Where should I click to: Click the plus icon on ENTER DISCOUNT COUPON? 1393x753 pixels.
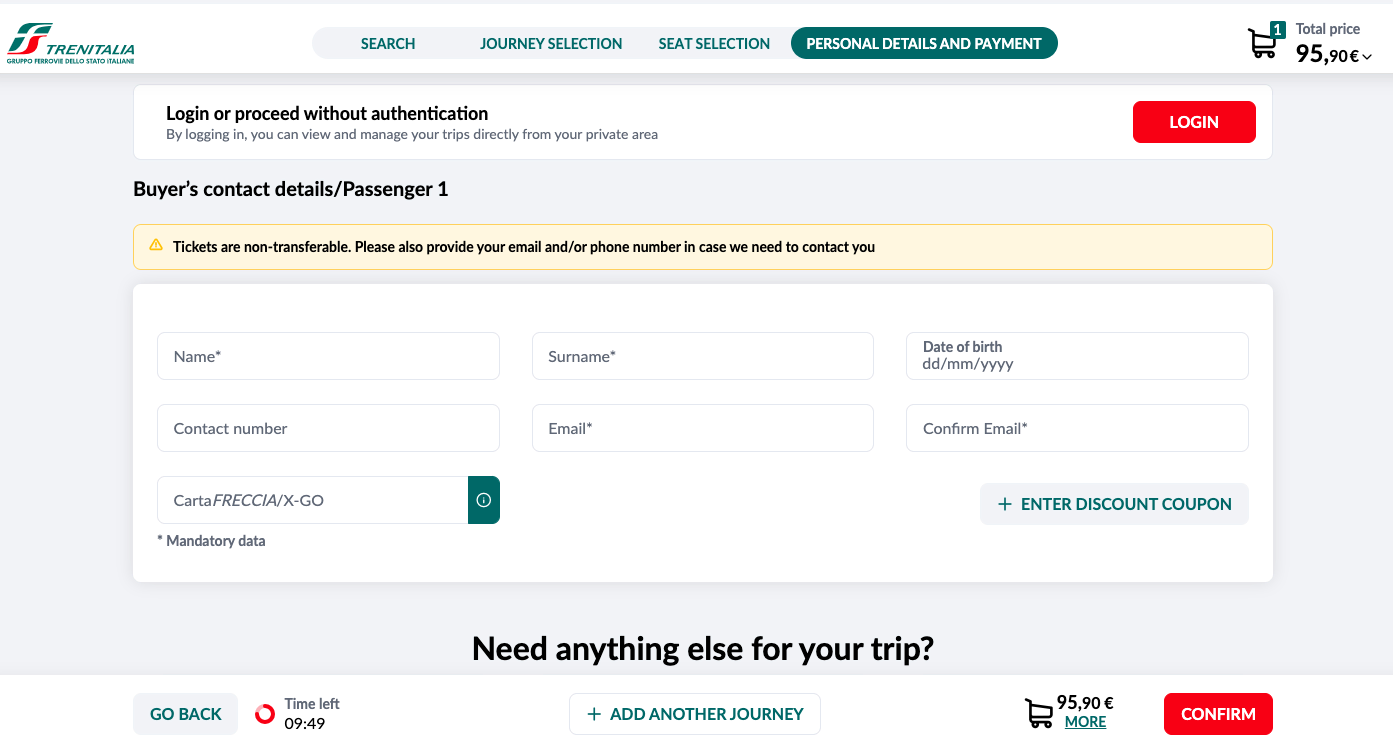pos(1004,504)
